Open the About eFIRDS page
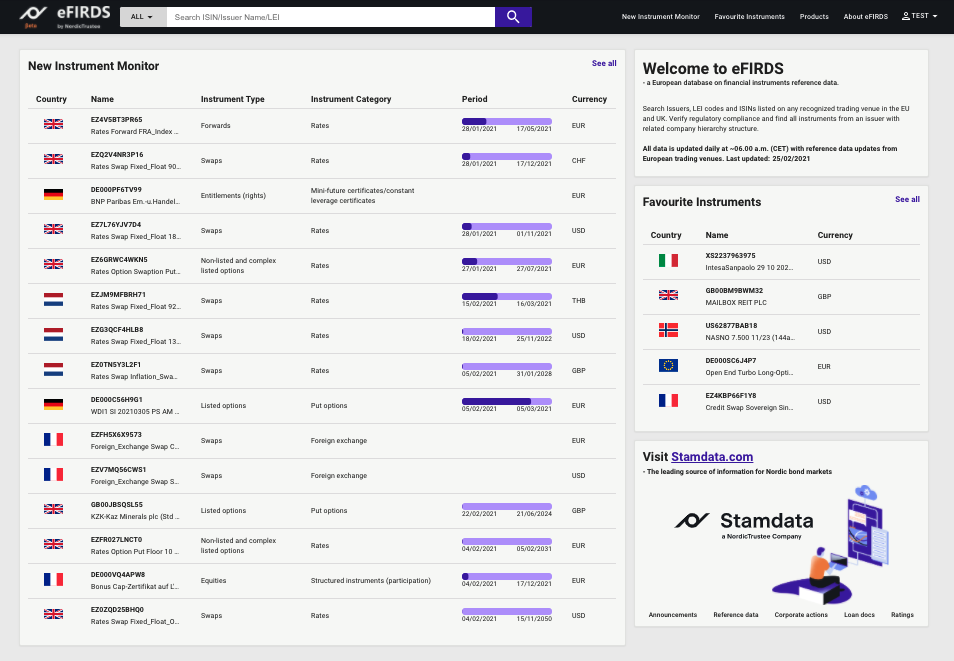 click(x=865, y=17)
